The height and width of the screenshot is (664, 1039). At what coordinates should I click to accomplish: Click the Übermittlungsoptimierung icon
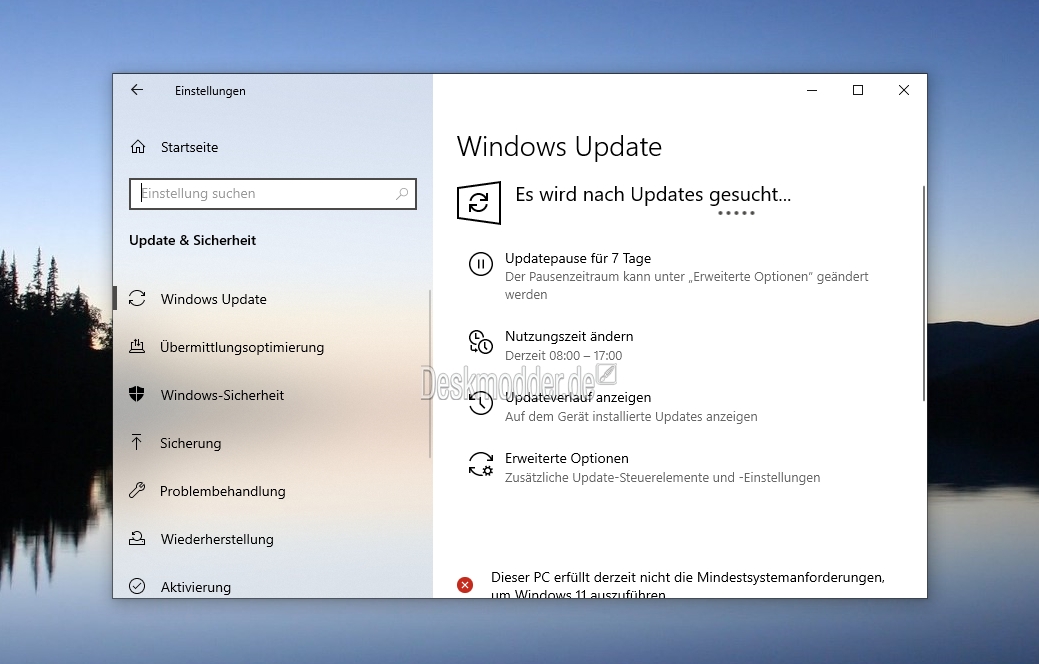click(x=137, y=346)
